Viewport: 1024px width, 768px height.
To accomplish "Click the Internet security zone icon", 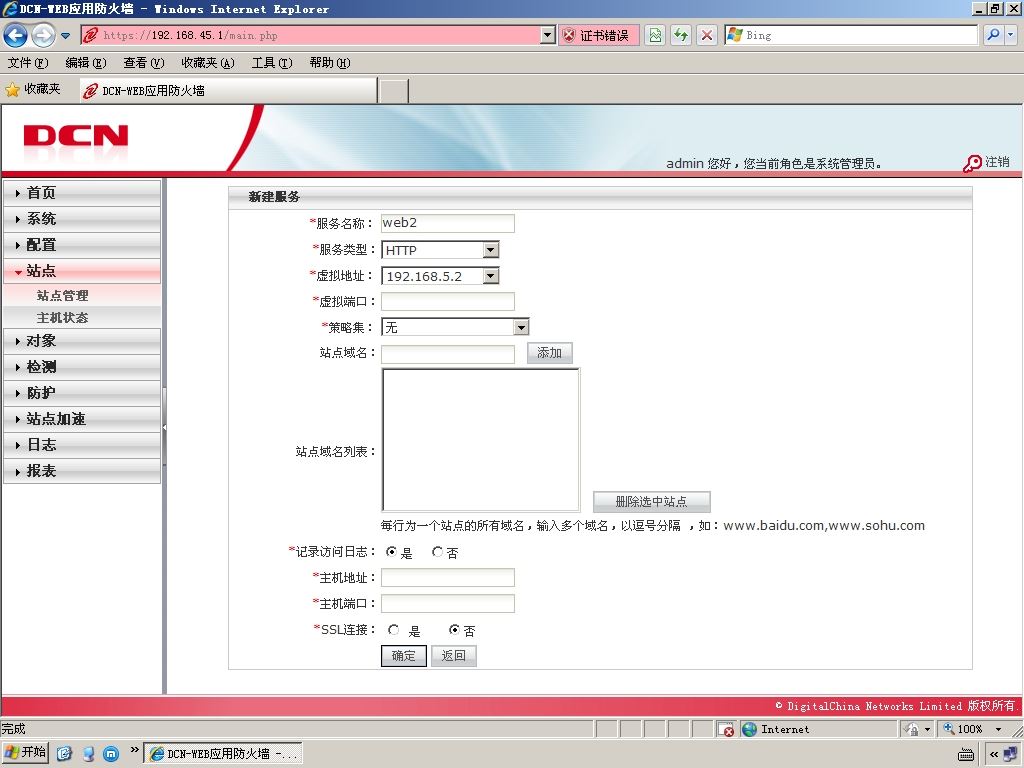I will pyautogui.click(x=750, y=729).
